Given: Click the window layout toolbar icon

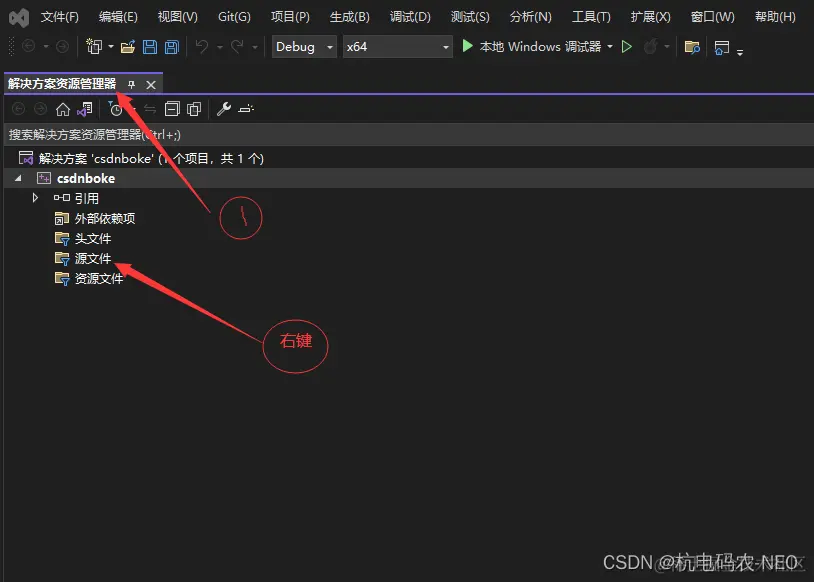Looking at the screenshot, I should click(722, 48).
